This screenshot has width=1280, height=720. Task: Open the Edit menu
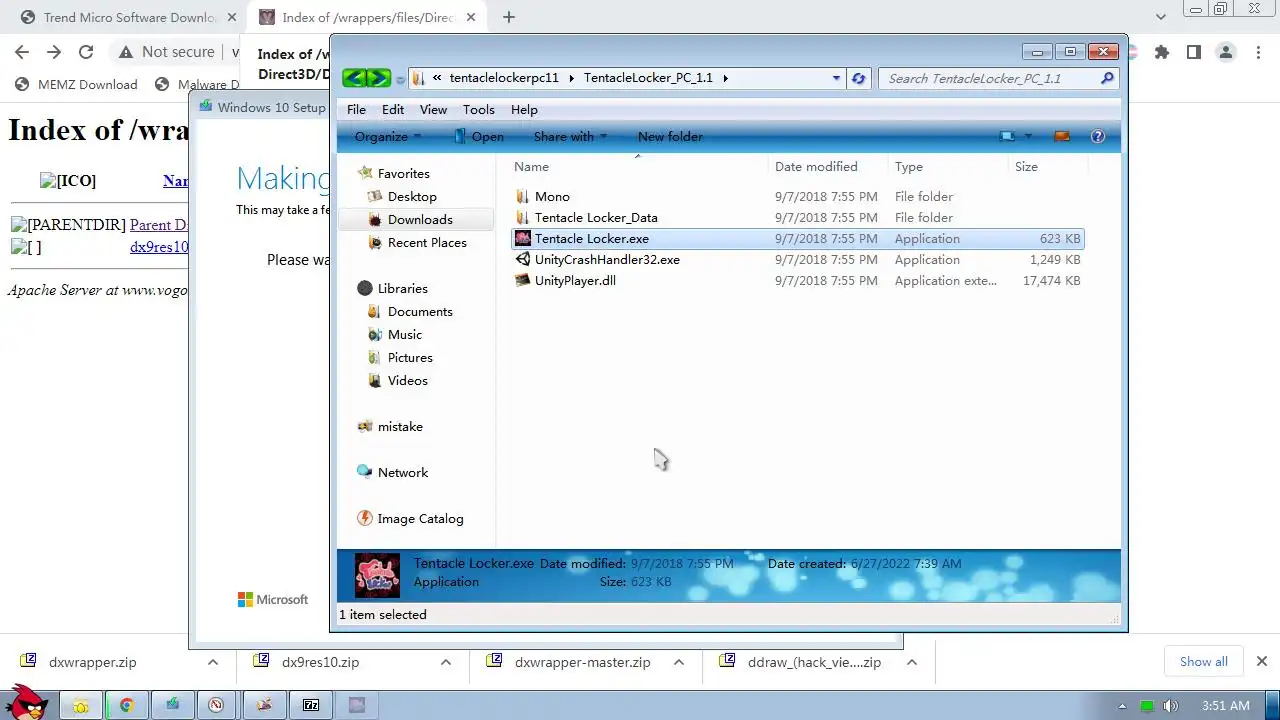coord(393,110)
